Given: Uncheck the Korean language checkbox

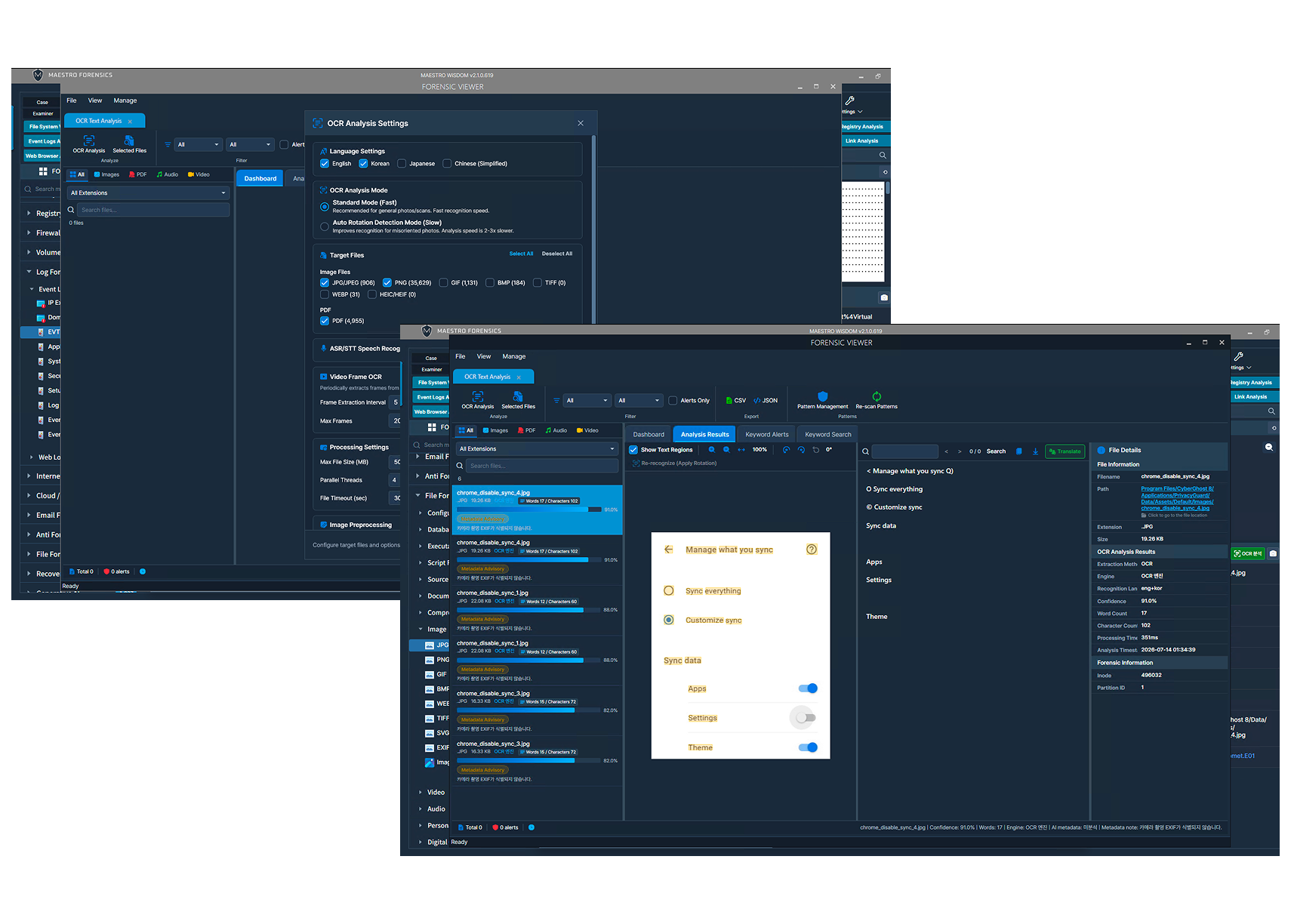Looking at the screenshot, I should click(x=363, y=164).
